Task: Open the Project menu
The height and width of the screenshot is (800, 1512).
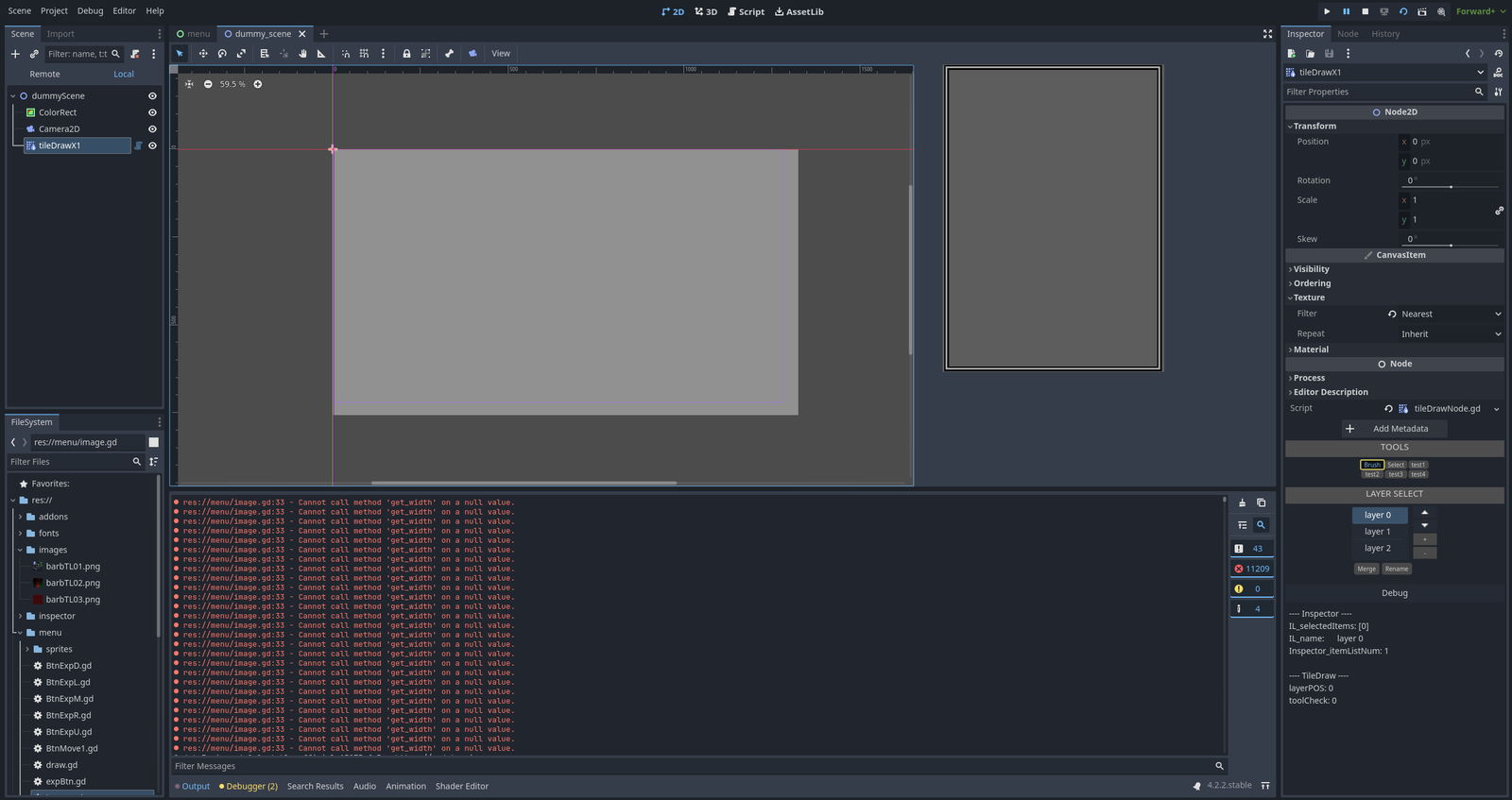Action: (x=54, y=11)
